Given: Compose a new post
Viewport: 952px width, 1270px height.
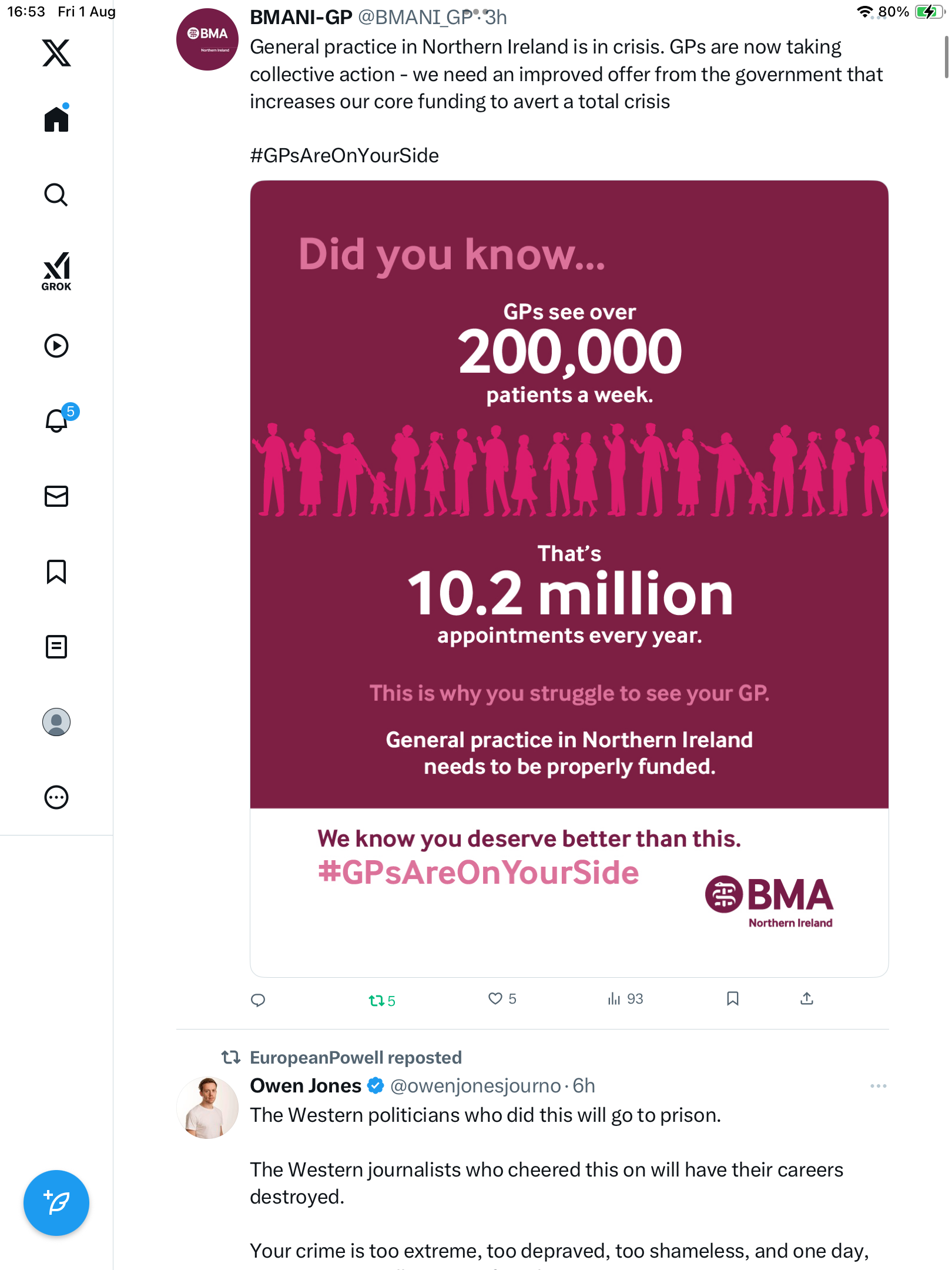Looking at the screenshot, I should [x=56, y=1203].
